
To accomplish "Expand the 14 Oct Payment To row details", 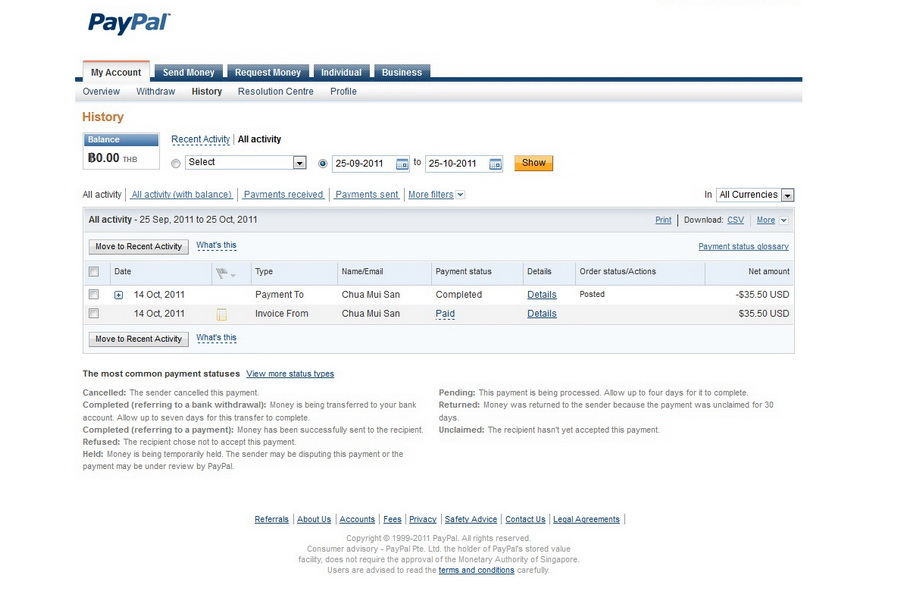I will [118, 295].
